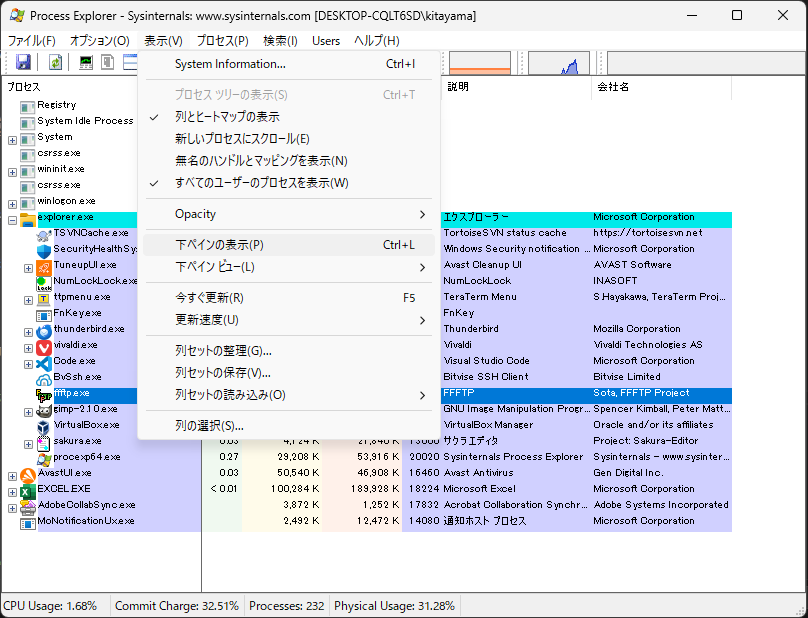Click the VirtualBox.exe cube icon
Image resolution: width=808 pixels, height=618 pixels.
tap(44, 427)
